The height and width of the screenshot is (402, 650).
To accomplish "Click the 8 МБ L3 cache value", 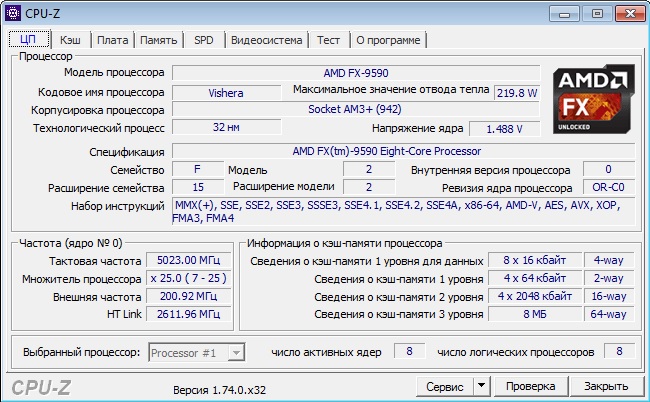I will (535, 314).
